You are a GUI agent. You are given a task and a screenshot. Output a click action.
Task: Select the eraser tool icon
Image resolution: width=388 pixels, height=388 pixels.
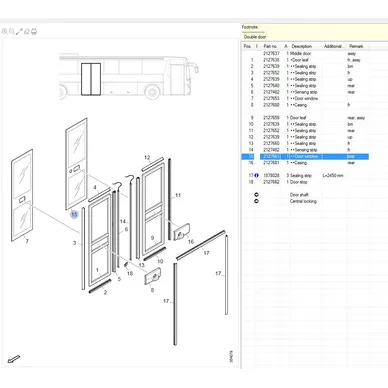point(27,32)
